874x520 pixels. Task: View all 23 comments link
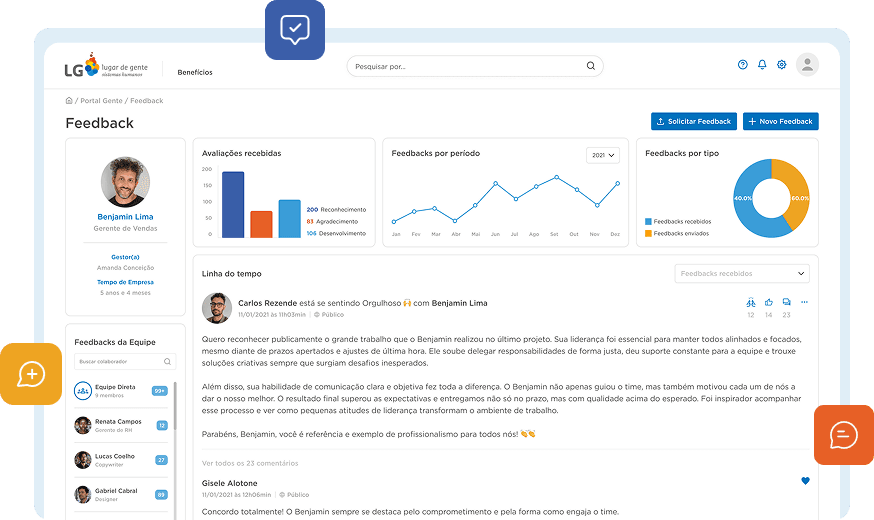pos(250,463)
